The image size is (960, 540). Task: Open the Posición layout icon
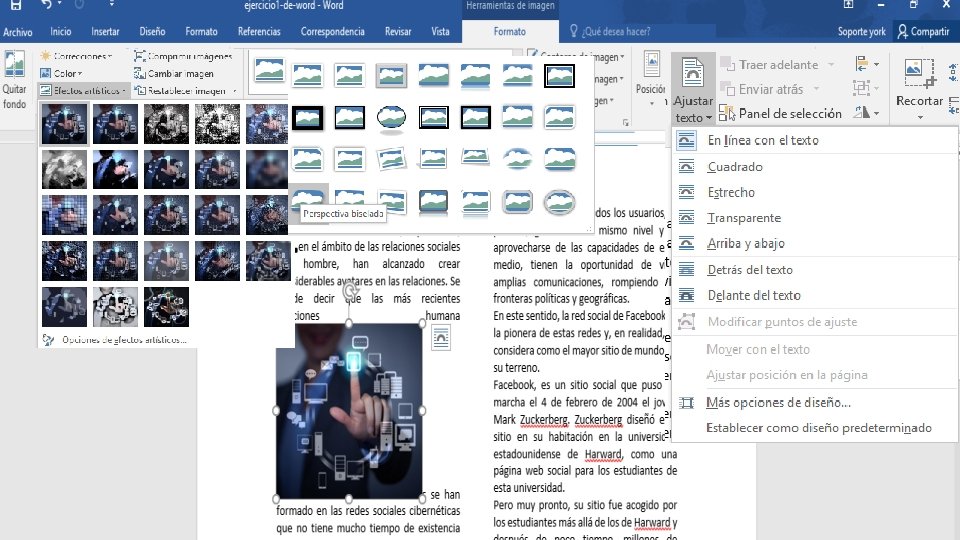tap(651, 65)
